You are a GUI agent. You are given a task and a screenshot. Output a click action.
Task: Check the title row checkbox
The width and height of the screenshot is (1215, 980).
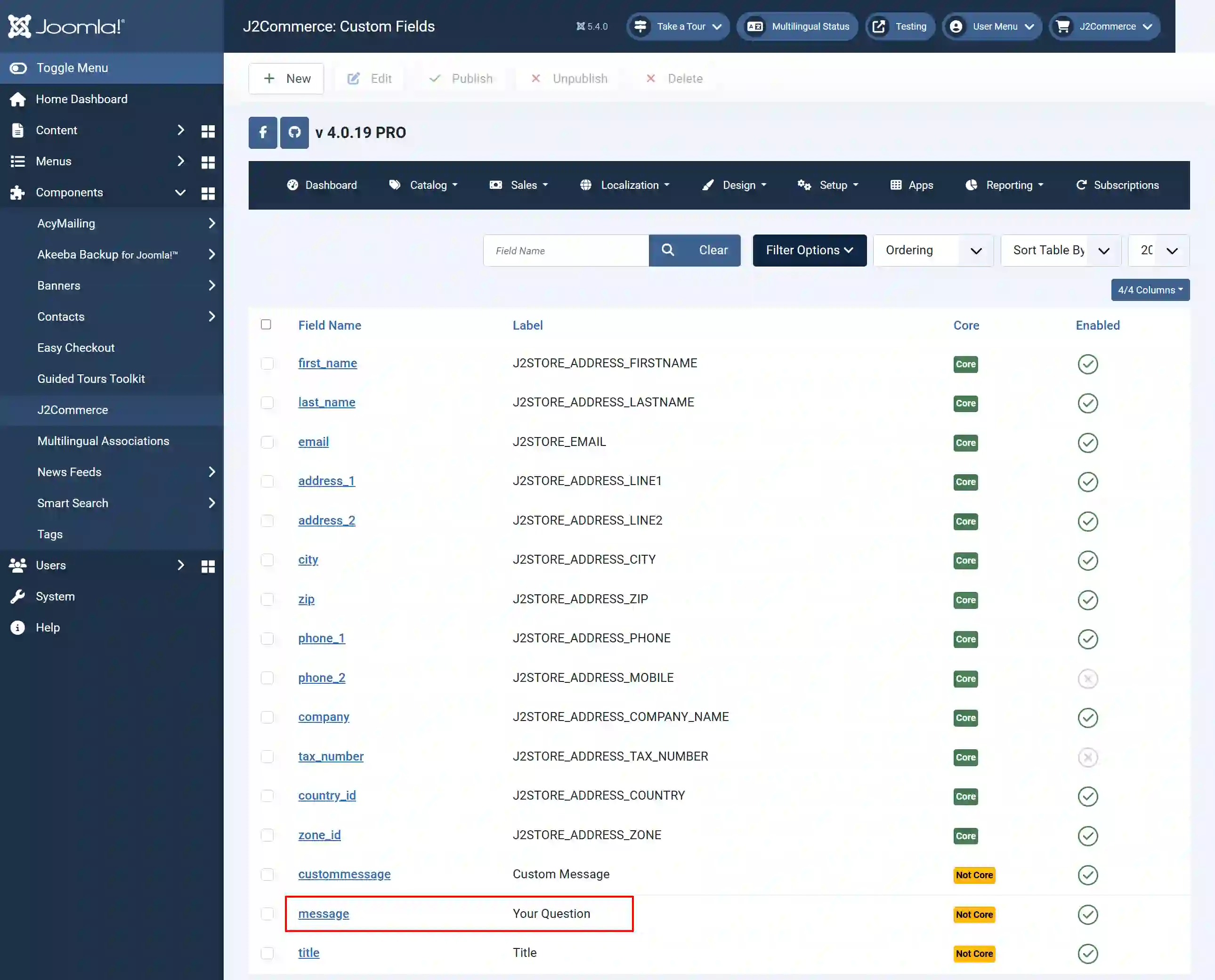pyautogui.click(x=267, y=953)
